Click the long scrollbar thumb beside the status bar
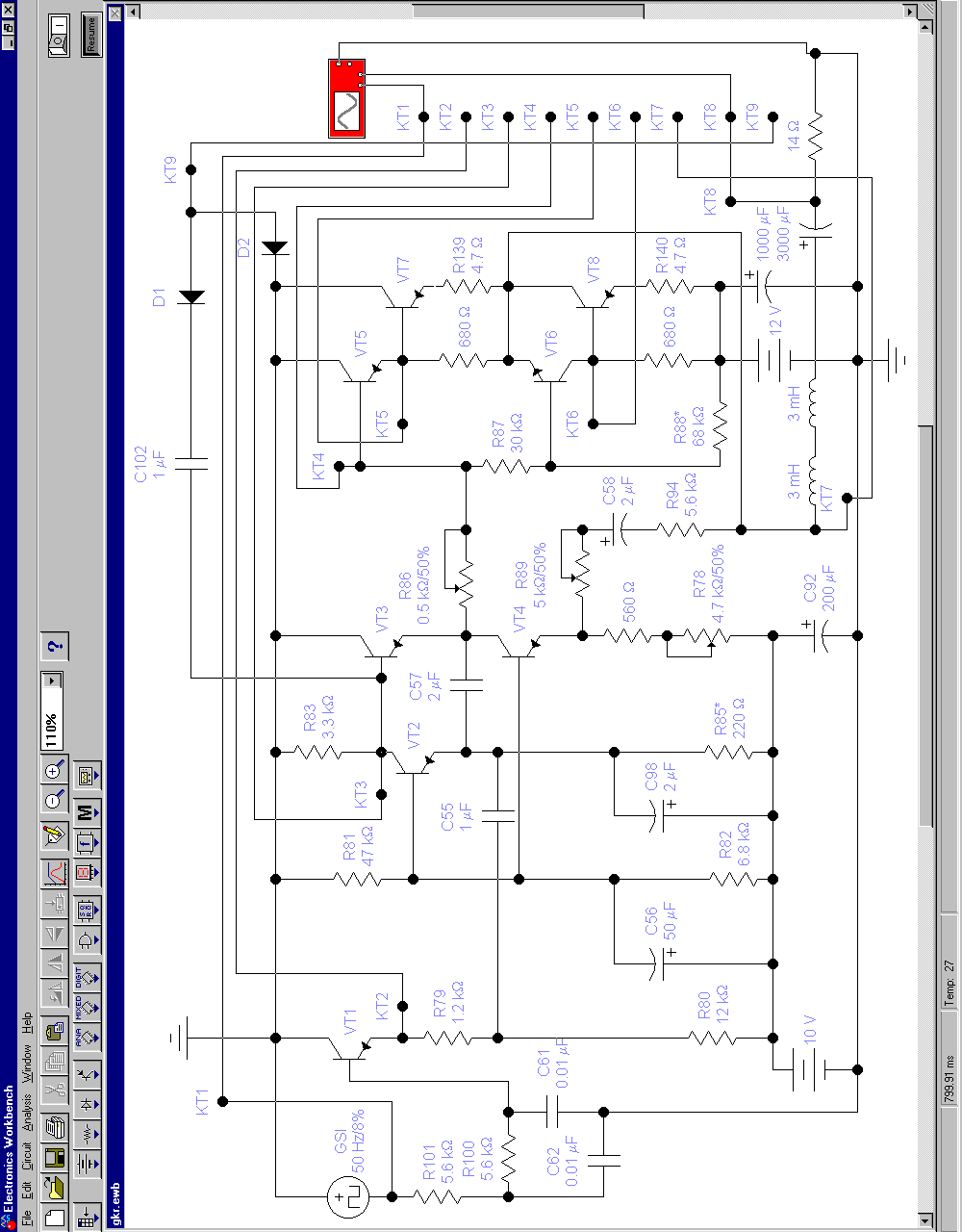Screen dimensions: 962x1232 click(x=926, y=626)
